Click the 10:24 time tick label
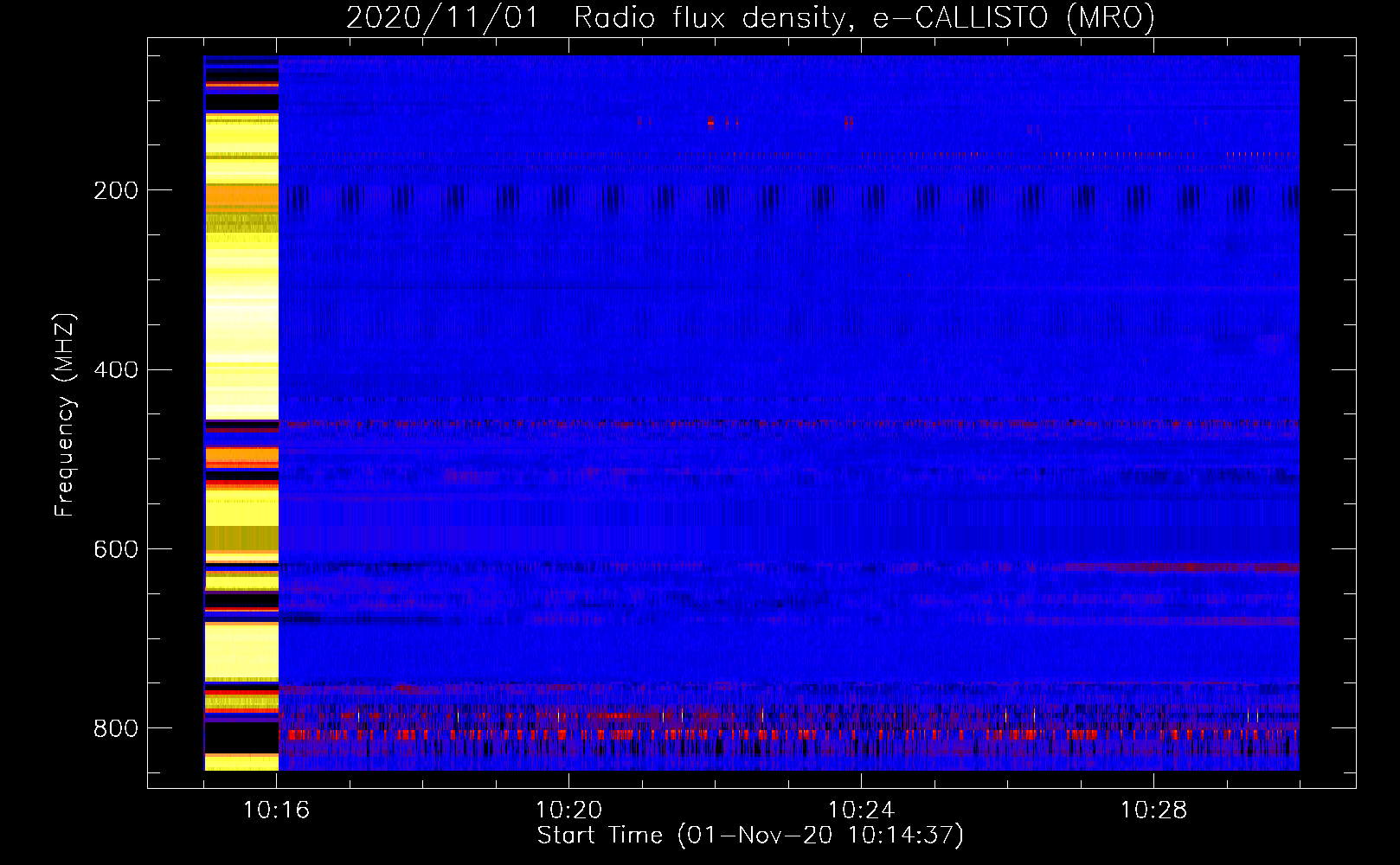 coord(862,811)
